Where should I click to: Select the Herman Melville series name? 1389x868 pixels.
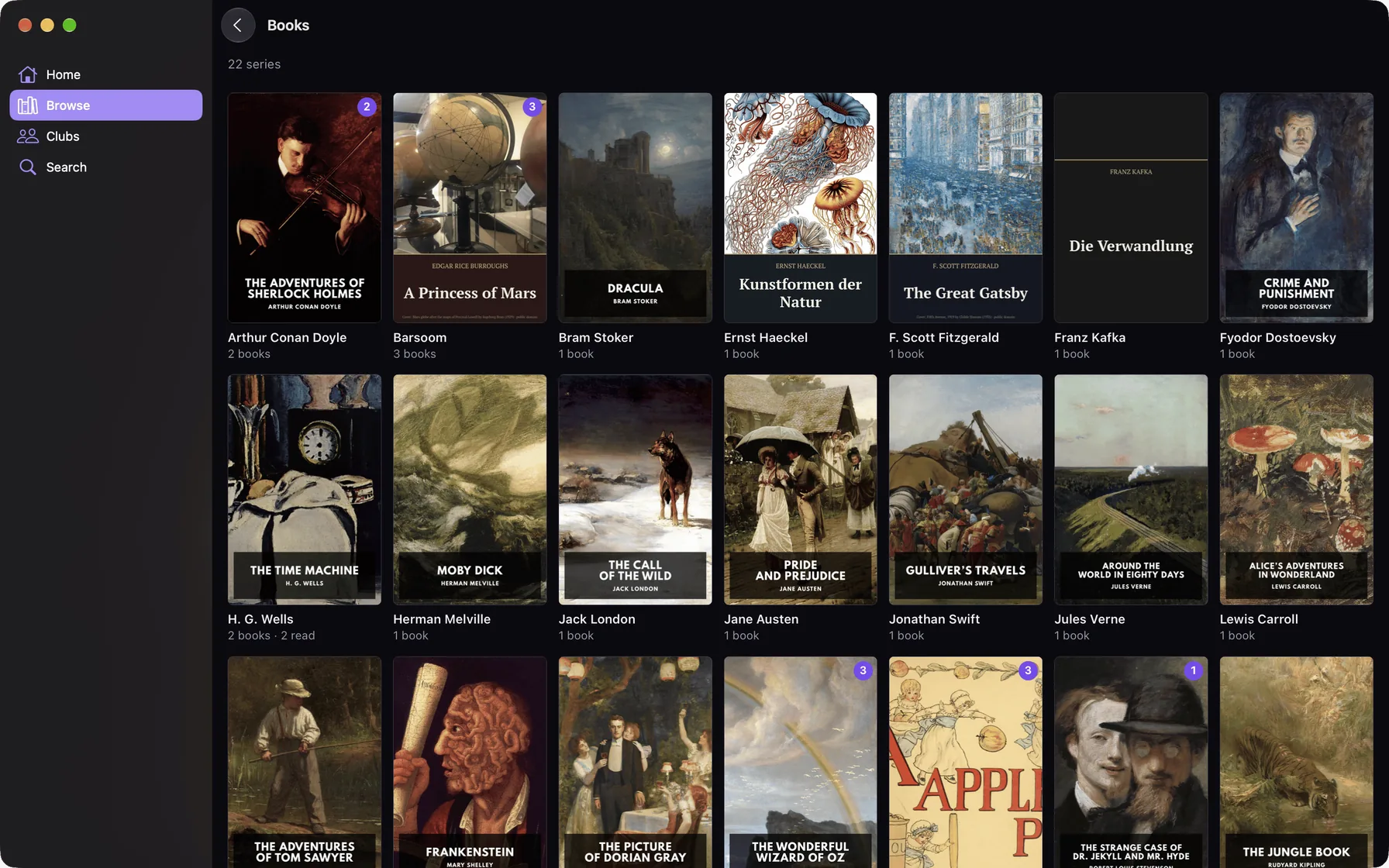pos(442,619)
